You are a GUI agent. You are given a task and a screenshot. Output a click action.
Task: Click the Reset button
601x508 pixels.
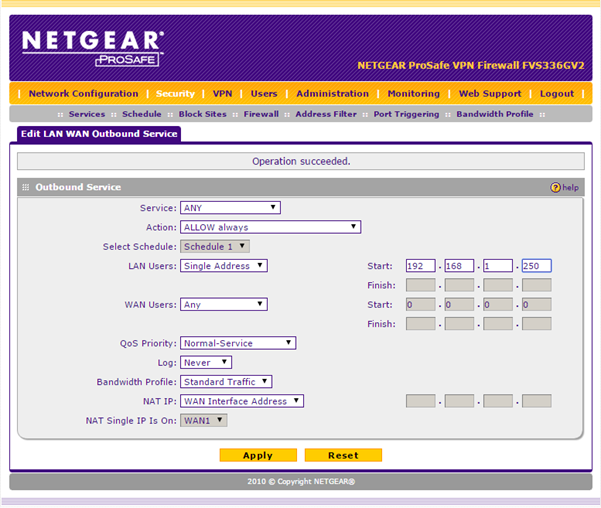(343, 455)
